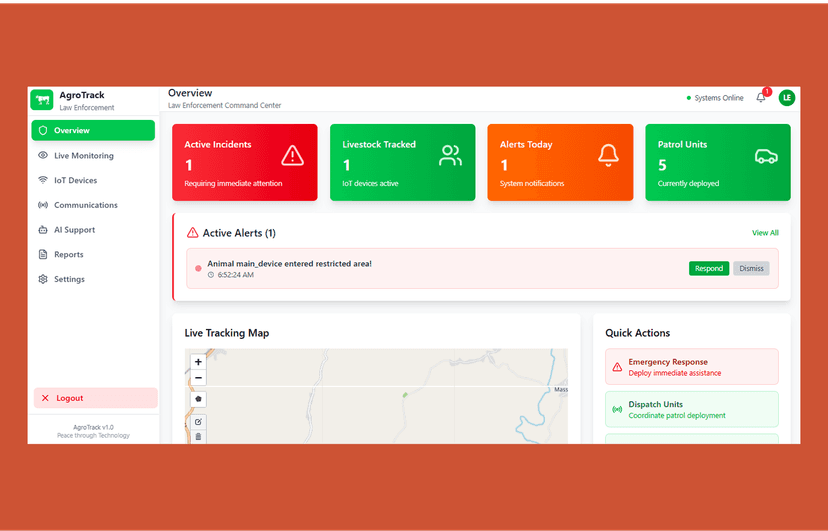
Task: Zoom in on the Live Tracking Map
Action: click(x=198, y=362)
